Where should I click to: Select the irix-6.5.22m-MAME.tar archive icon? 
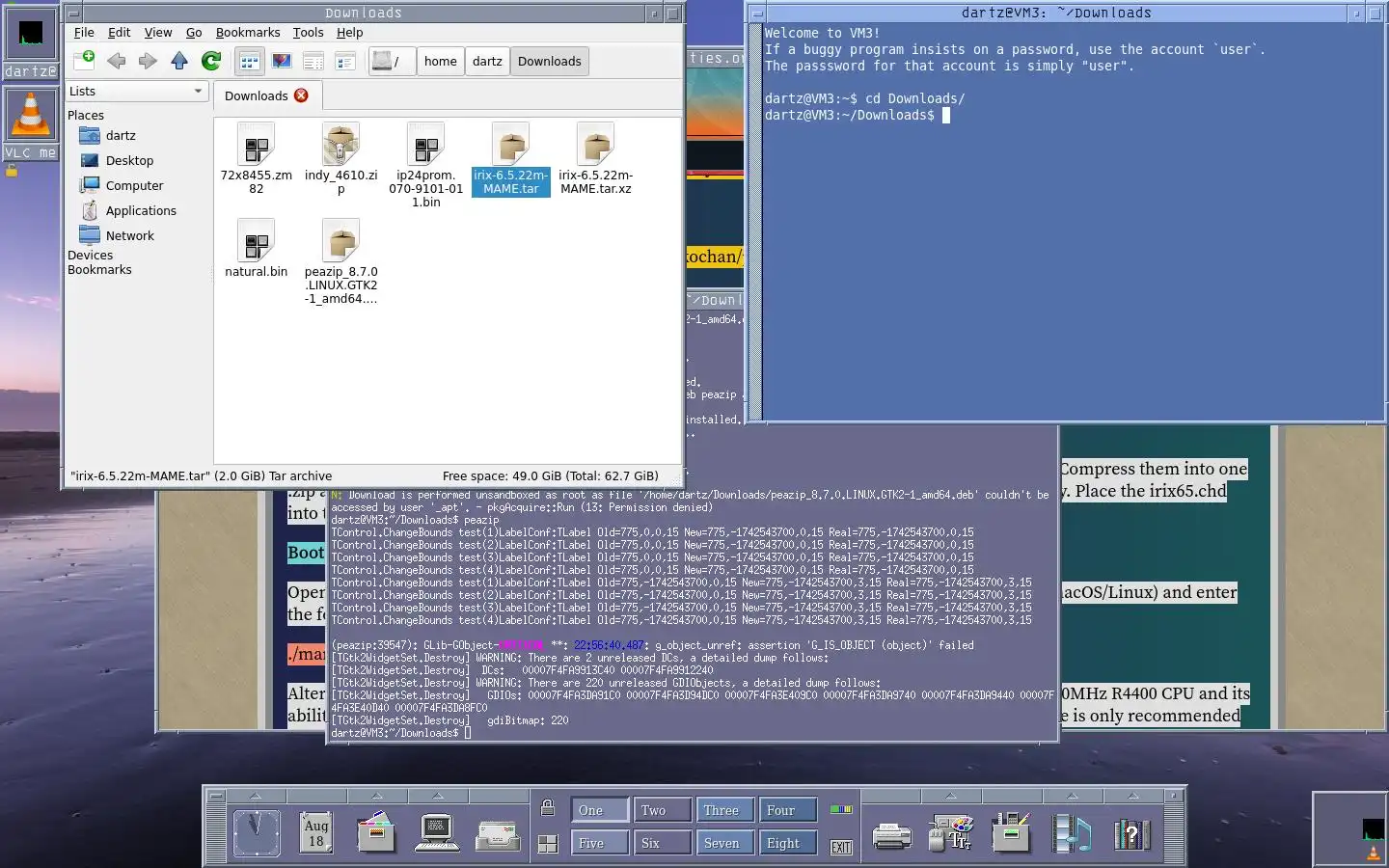click(x=510, y=145)
